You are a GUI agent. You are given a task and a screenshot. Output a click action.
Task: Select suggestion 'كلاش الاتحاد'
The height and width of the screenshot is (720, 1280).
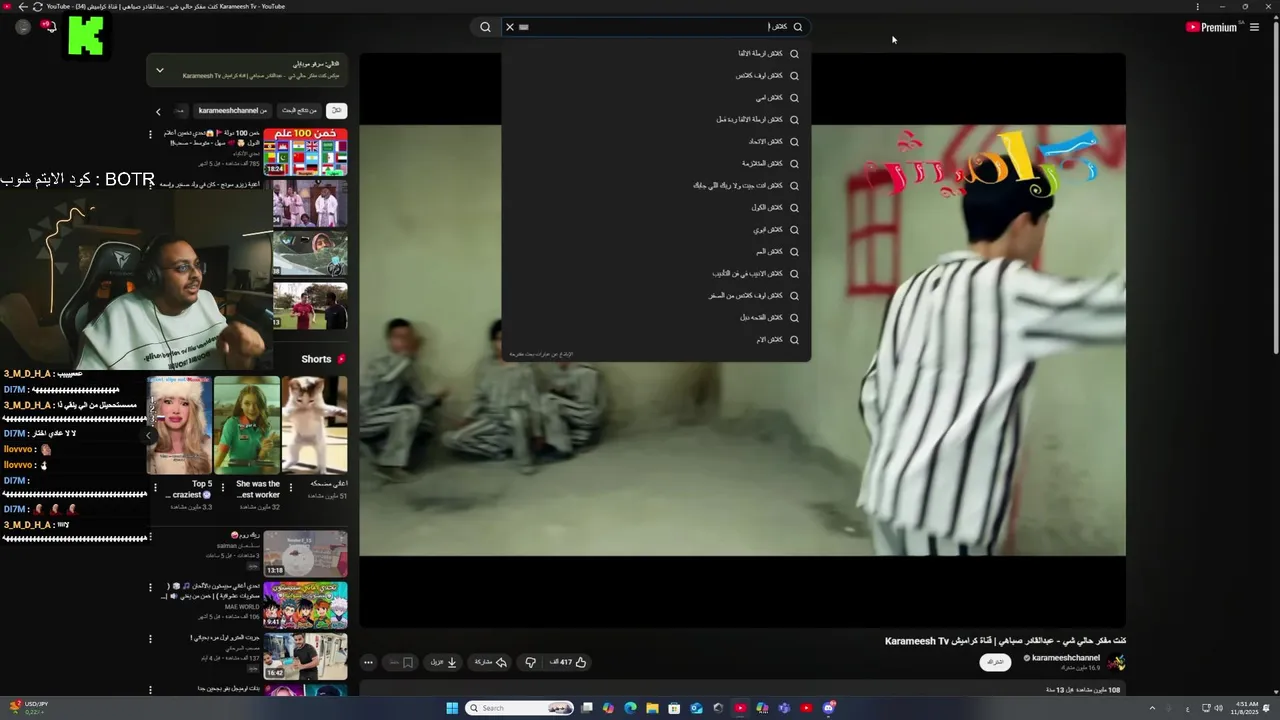pos(655,142)
